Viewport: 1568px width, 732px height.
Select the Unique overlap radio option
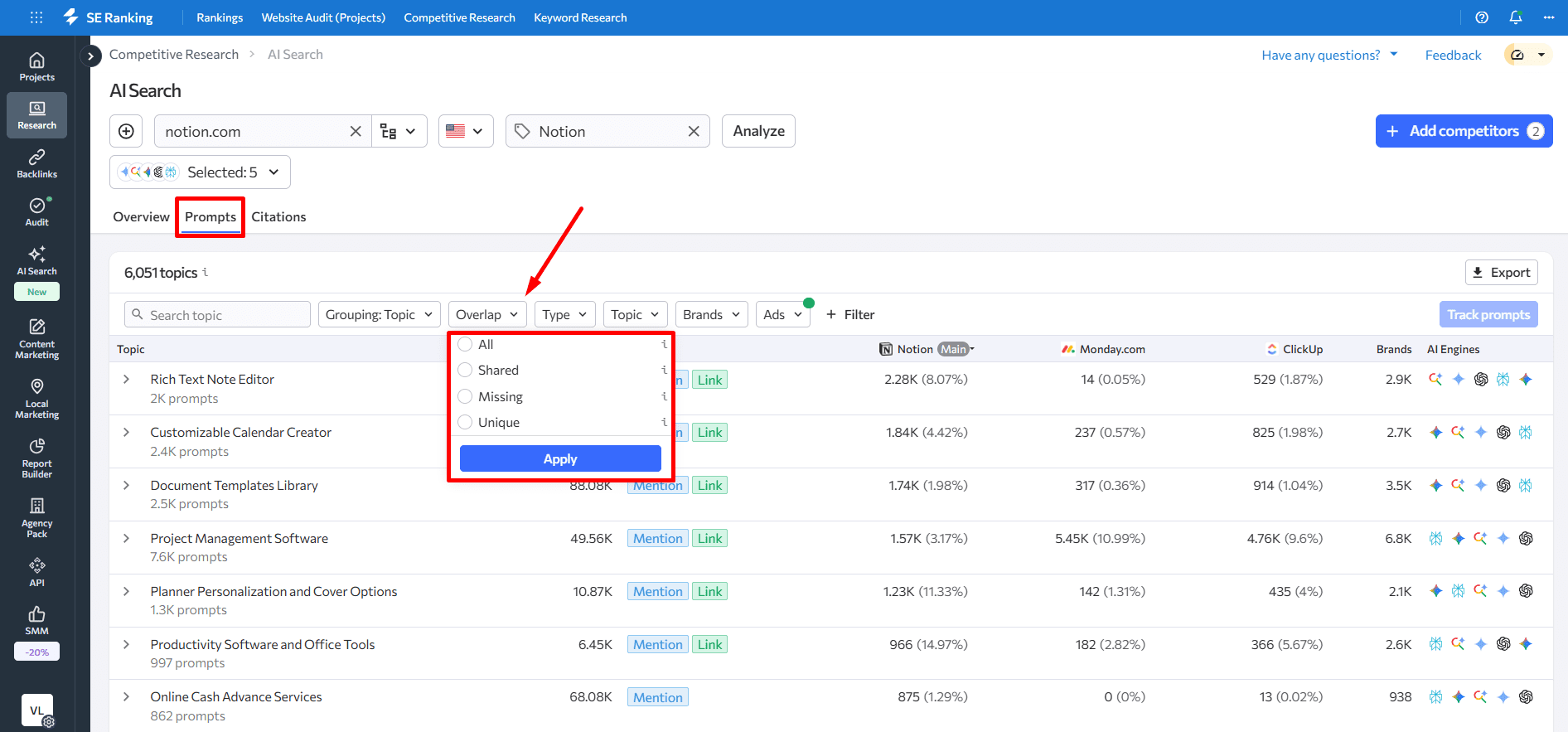coord(465,422)
